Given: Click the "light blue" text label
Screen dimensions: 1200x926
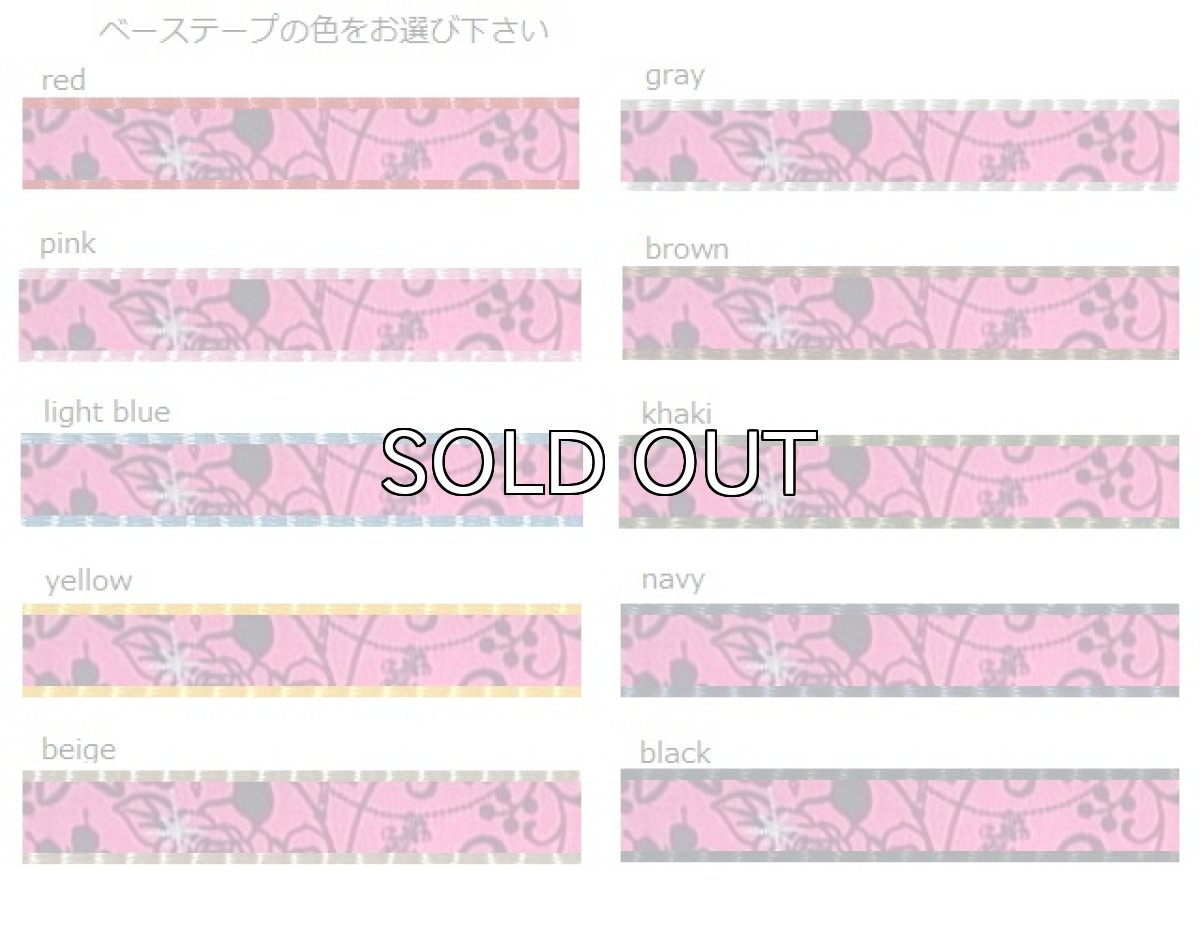Looking at the screenshot, I should point(106,412).
